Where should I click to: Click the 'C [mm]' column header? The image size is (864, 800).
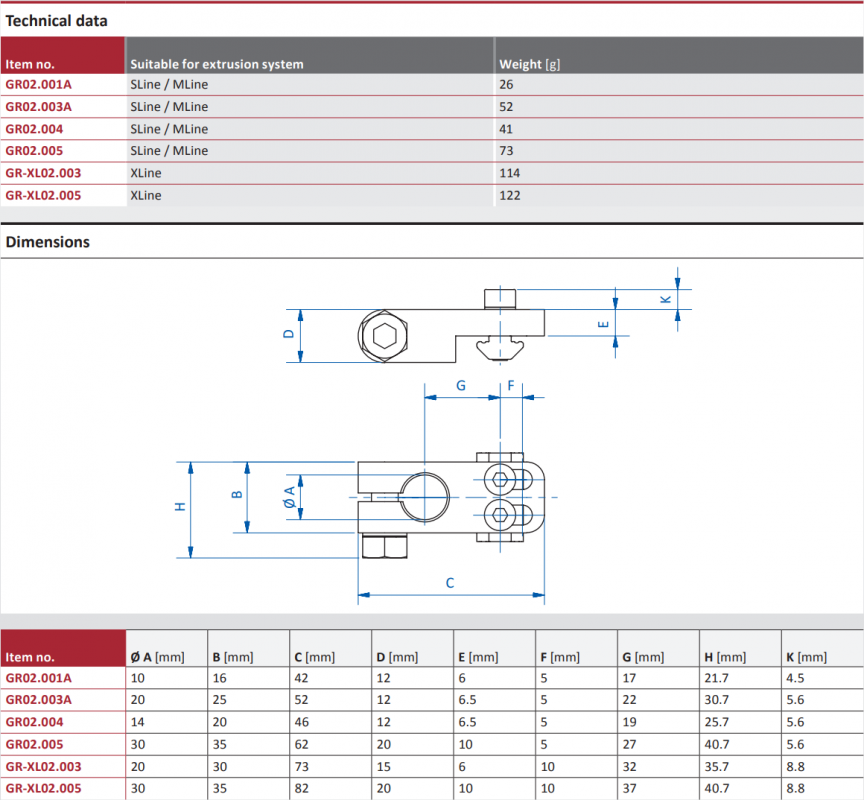tap(315, 657)
